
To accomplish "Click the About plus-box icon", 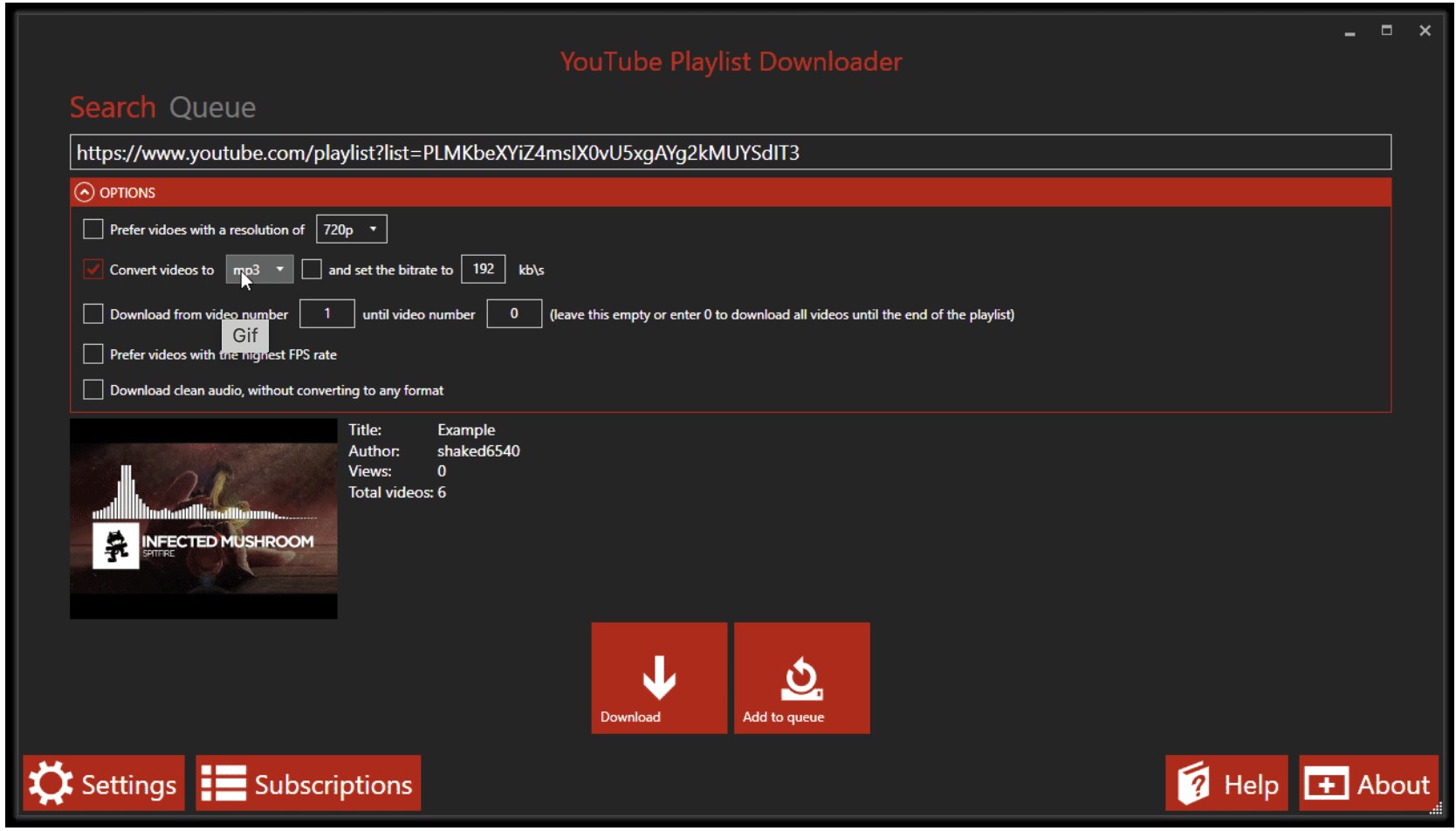I will coord(1326,784).
